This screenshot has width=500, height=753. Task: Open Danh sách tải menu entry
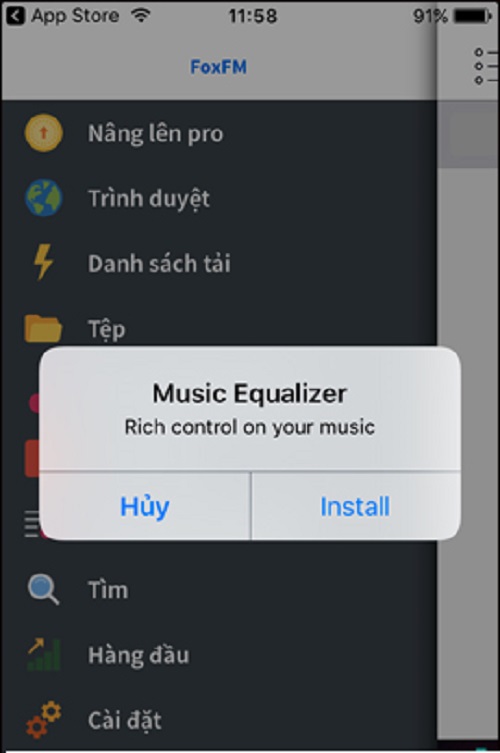pos(219,263)
